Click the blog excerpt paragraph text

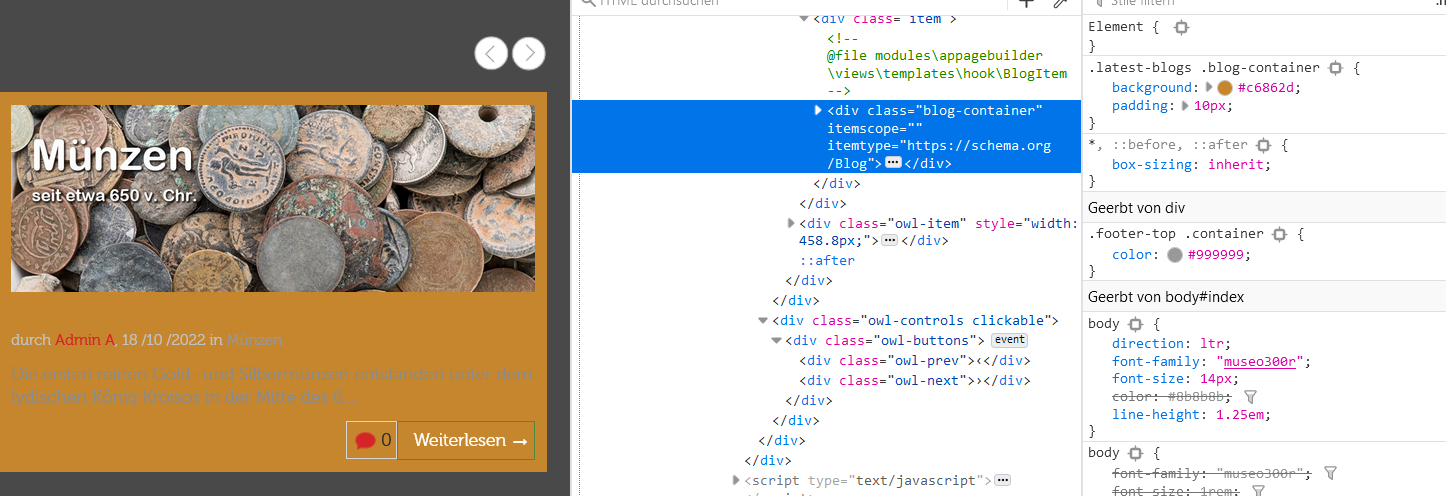(x=272, y=385)
